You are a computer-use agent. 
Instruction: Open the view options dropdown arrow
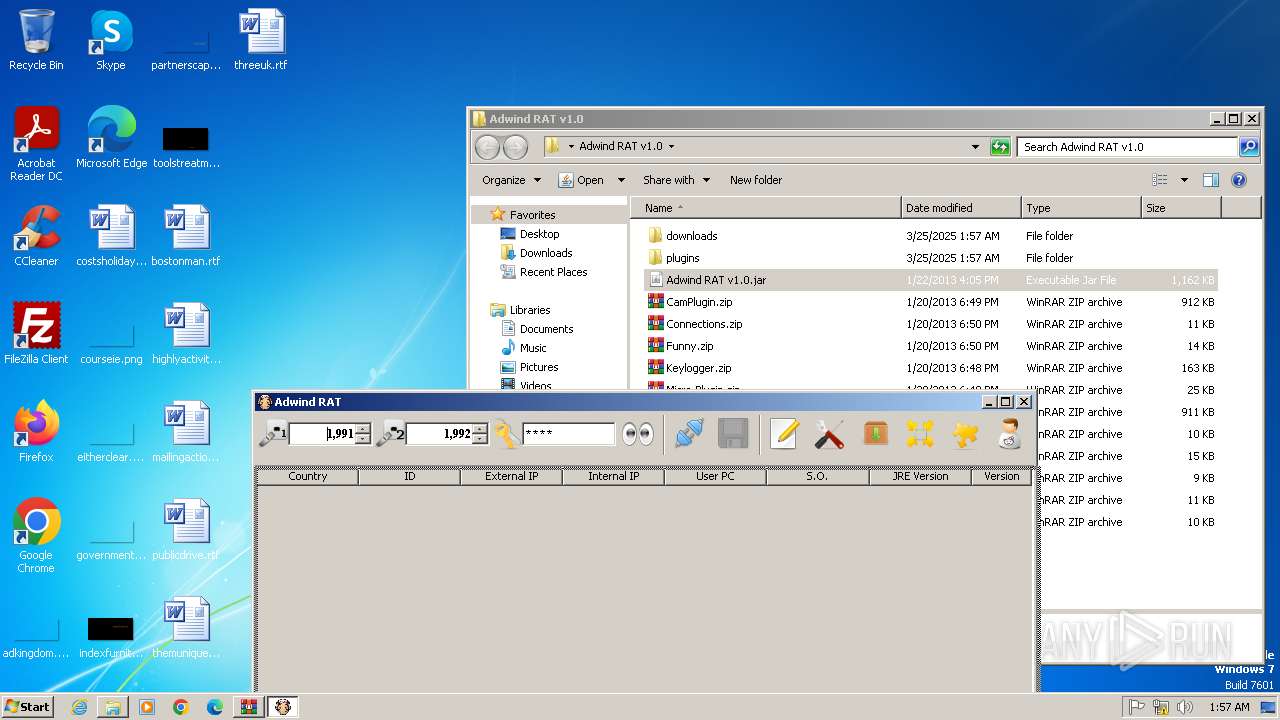[x=1184, y=180]
